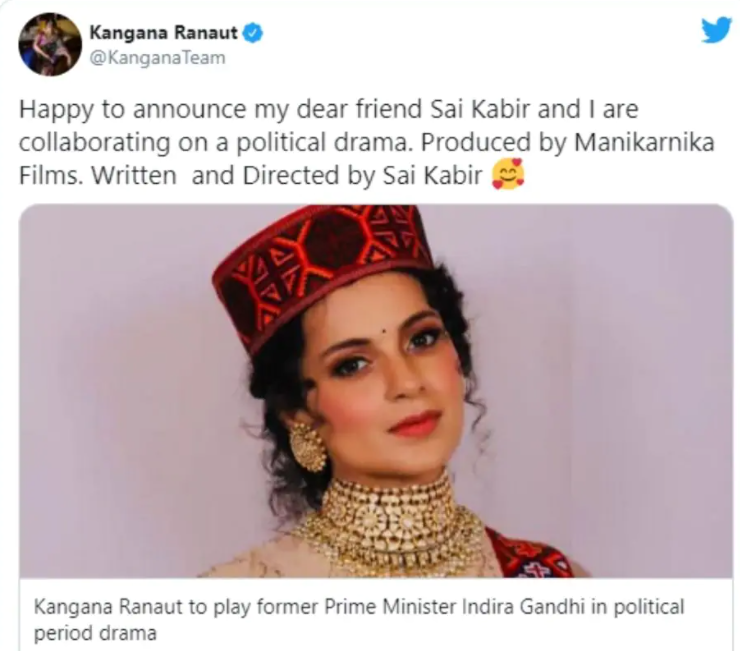This screenshot has height=651, width=740.
Task: Open the Indira Gandhi article headline
Action: coord(359,619)
